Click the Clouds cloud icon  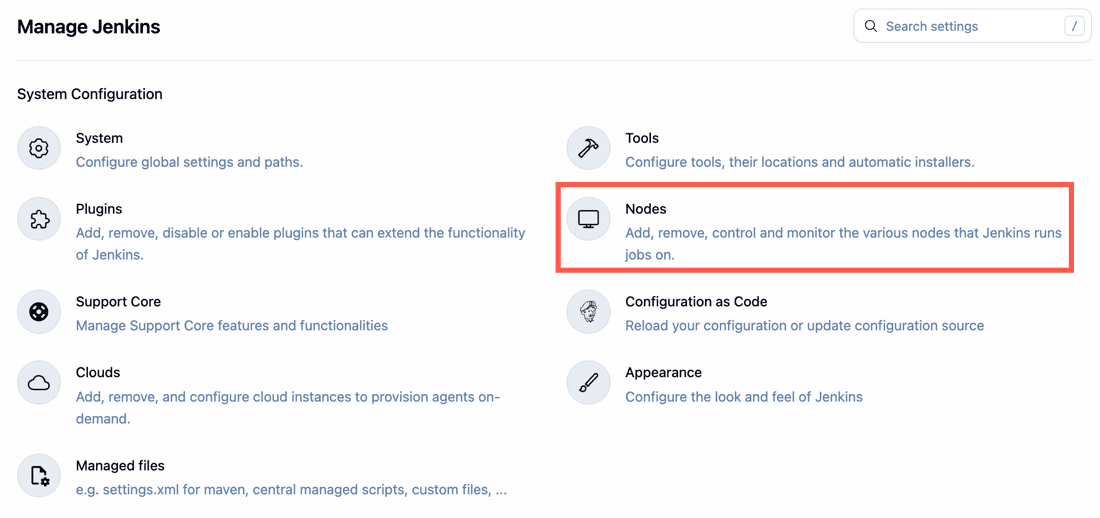tap(39, 383)
